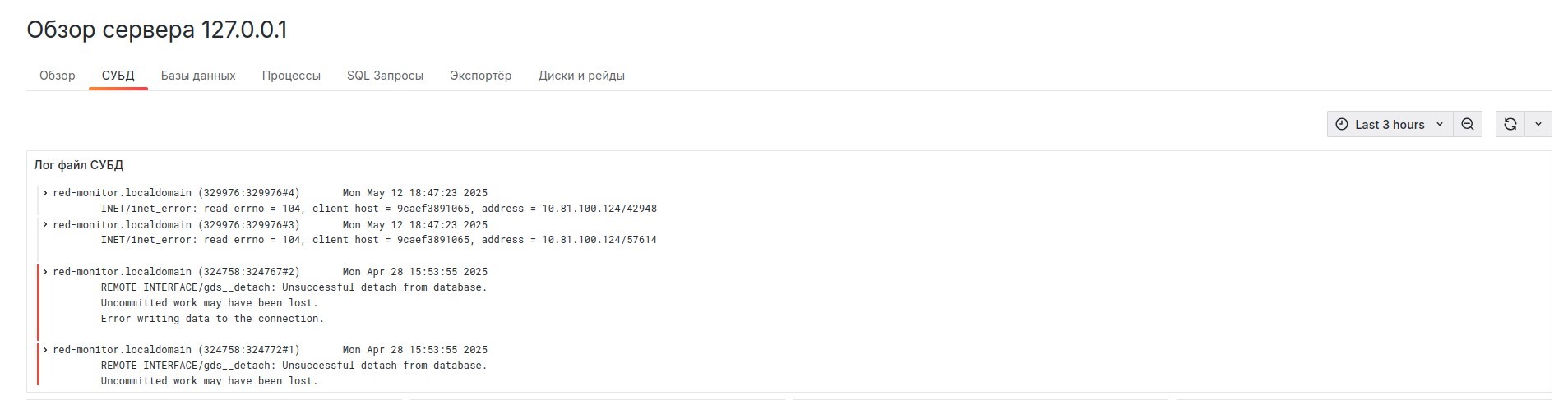Switch to the Обзор tab
Image resolution: width=1568 pixels, height=400 pixels.
[58, 76]
